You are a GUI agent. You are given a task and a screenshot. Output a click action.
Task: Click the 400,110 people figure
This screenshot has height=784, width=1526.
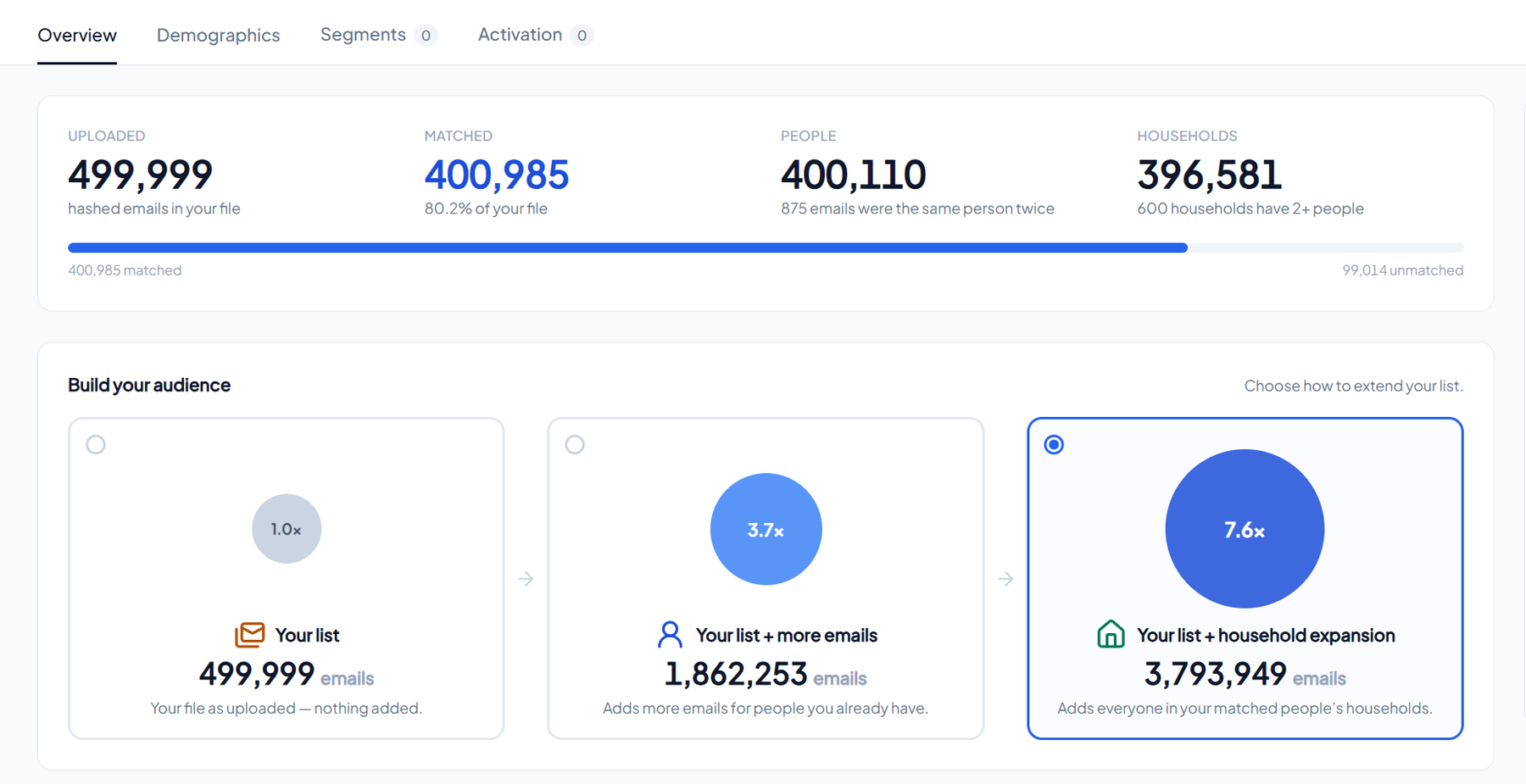[853, 175]
